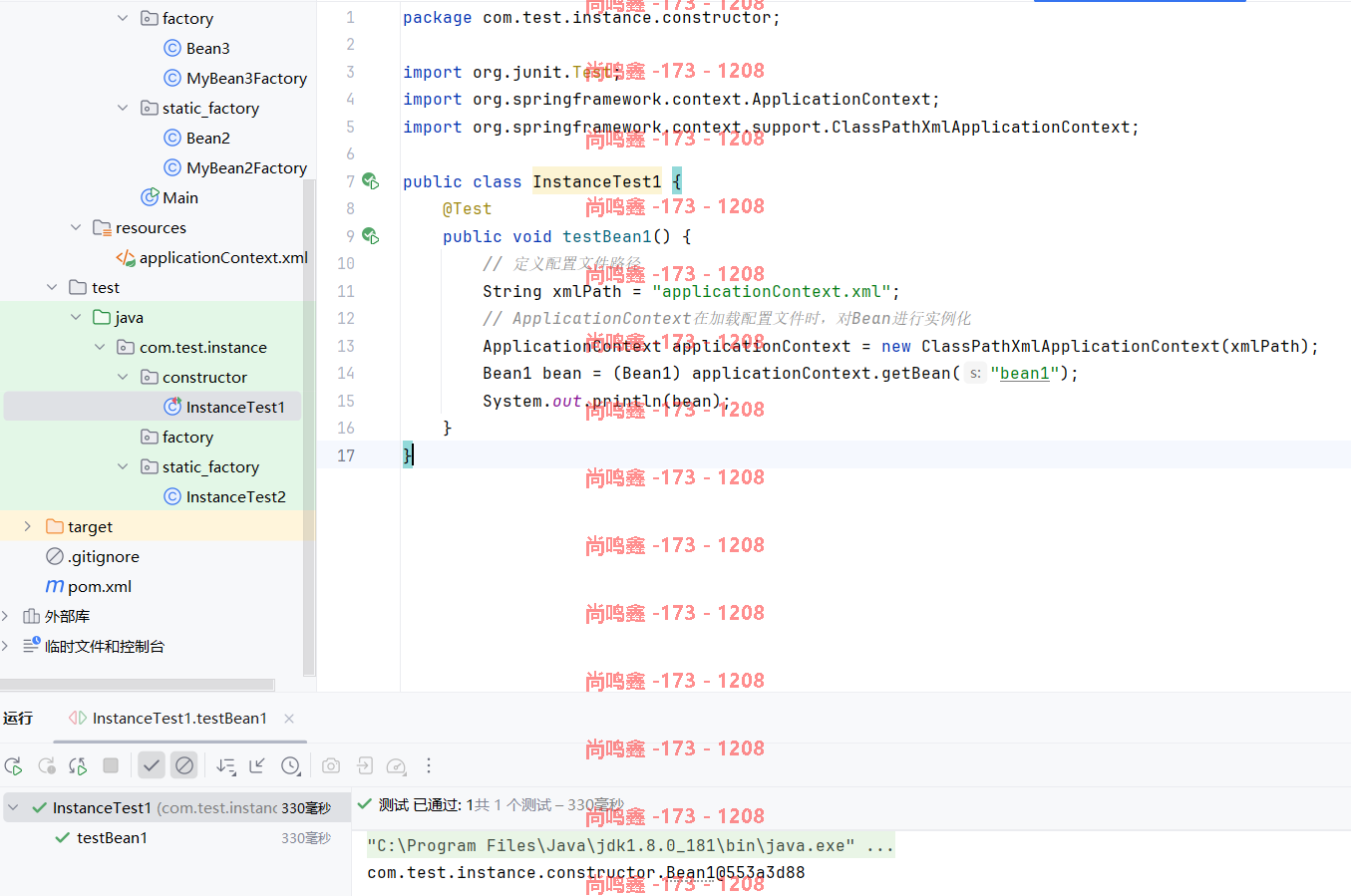Viewport: 1351px width, 896px height.
Task: Open the test history clock icon
Action: 290,765
